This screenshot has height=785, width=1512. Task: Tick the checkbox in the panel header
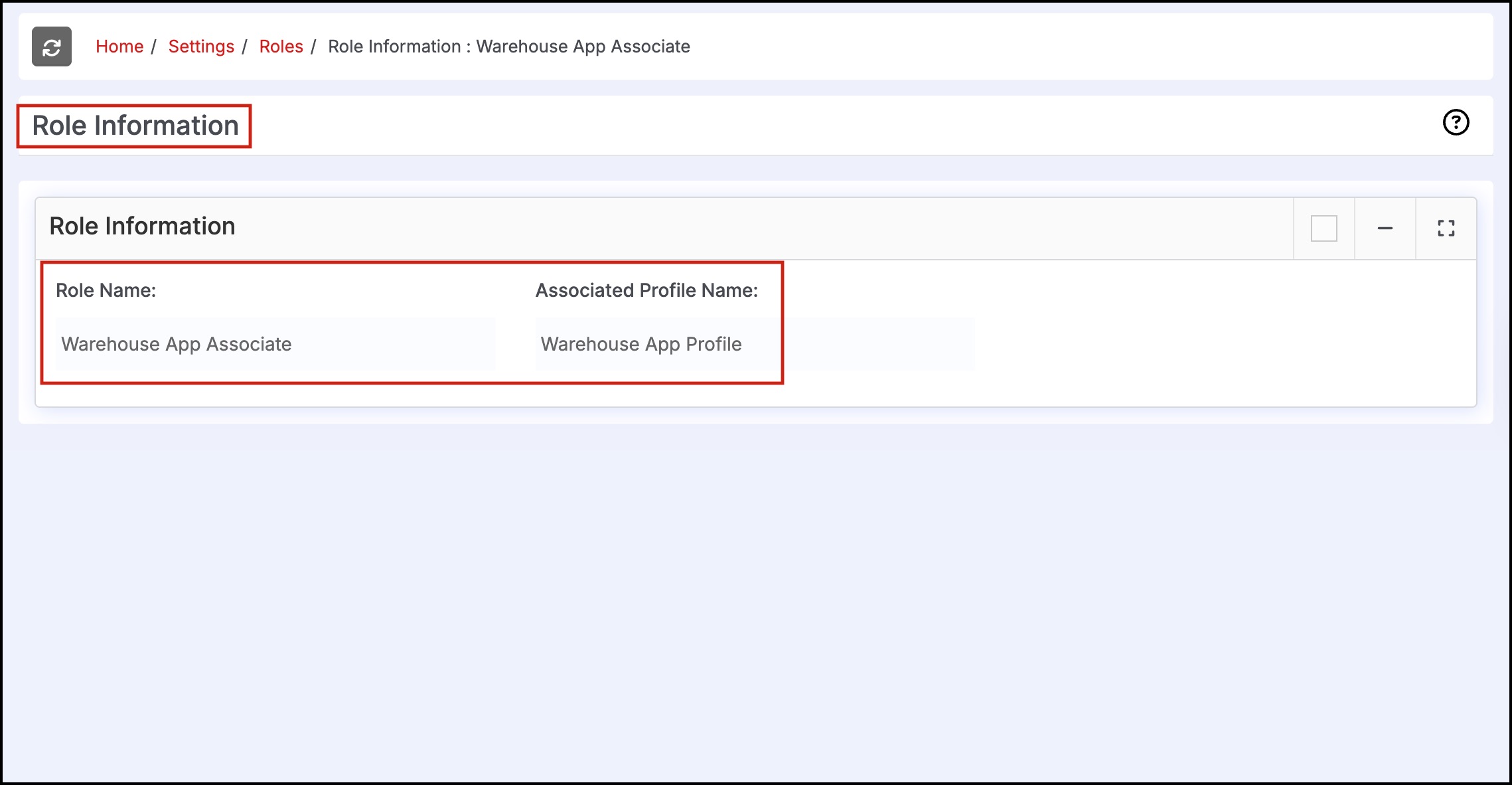point(1323,228)
